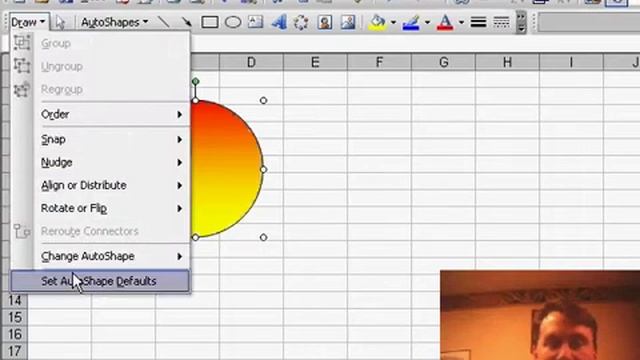Screen dimensions: 640x360
Task: Select column H header
Action: 507,62
